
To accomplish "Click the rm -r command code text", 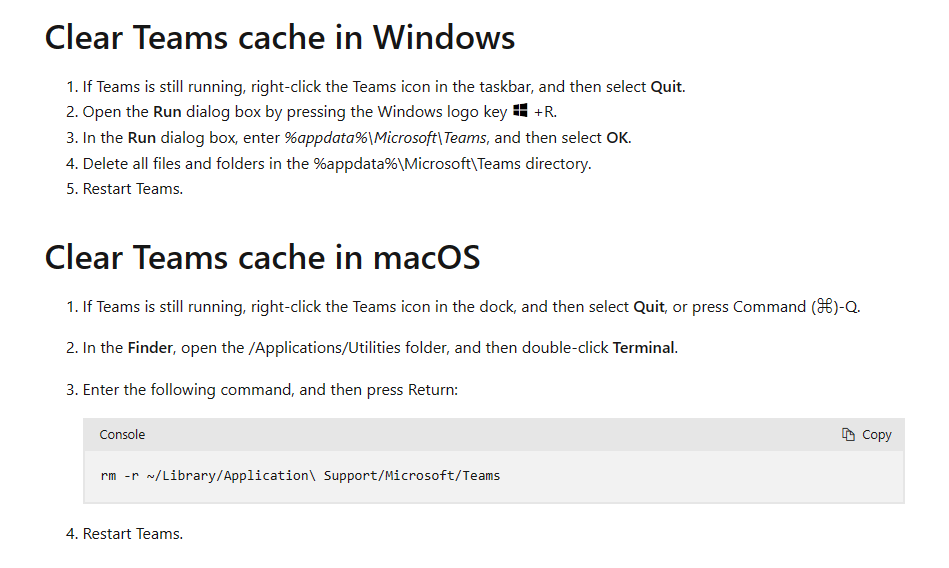I will 300,475.
